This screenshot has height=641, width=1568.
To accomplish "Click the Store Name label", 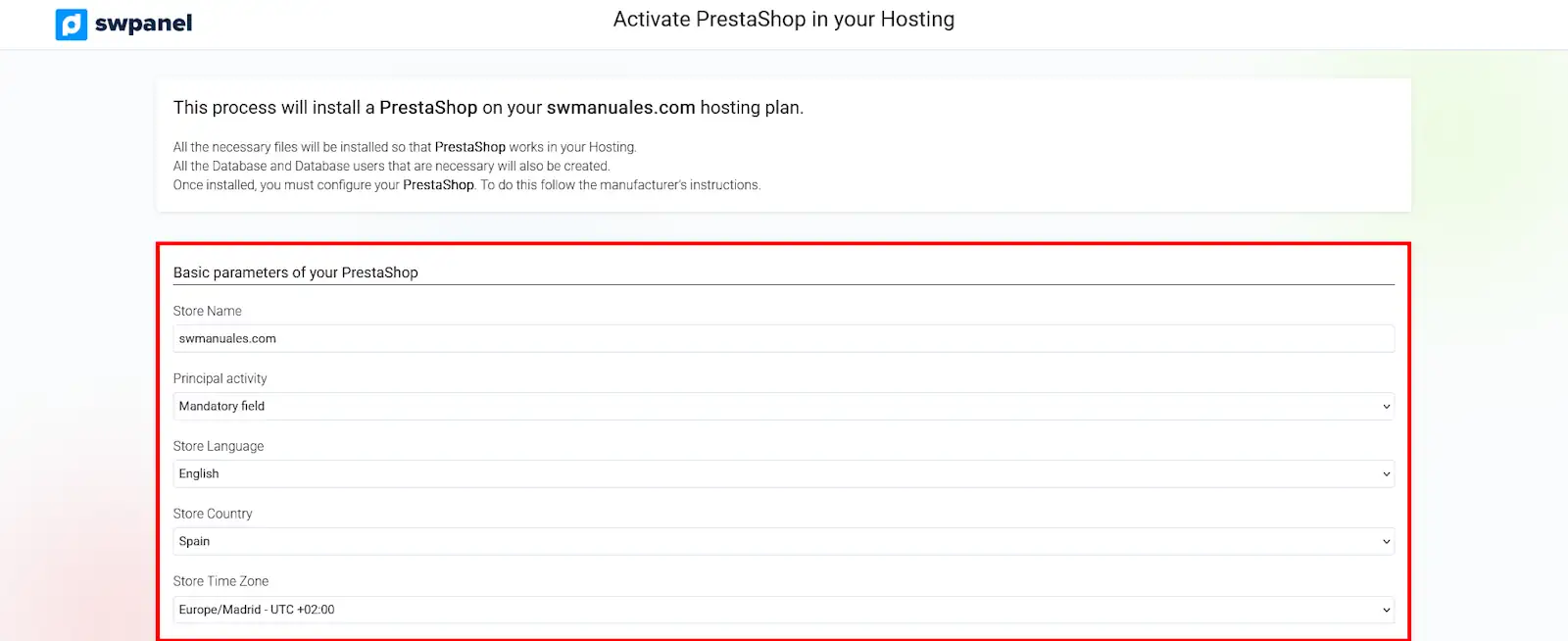I will click(x=207, y=311).
